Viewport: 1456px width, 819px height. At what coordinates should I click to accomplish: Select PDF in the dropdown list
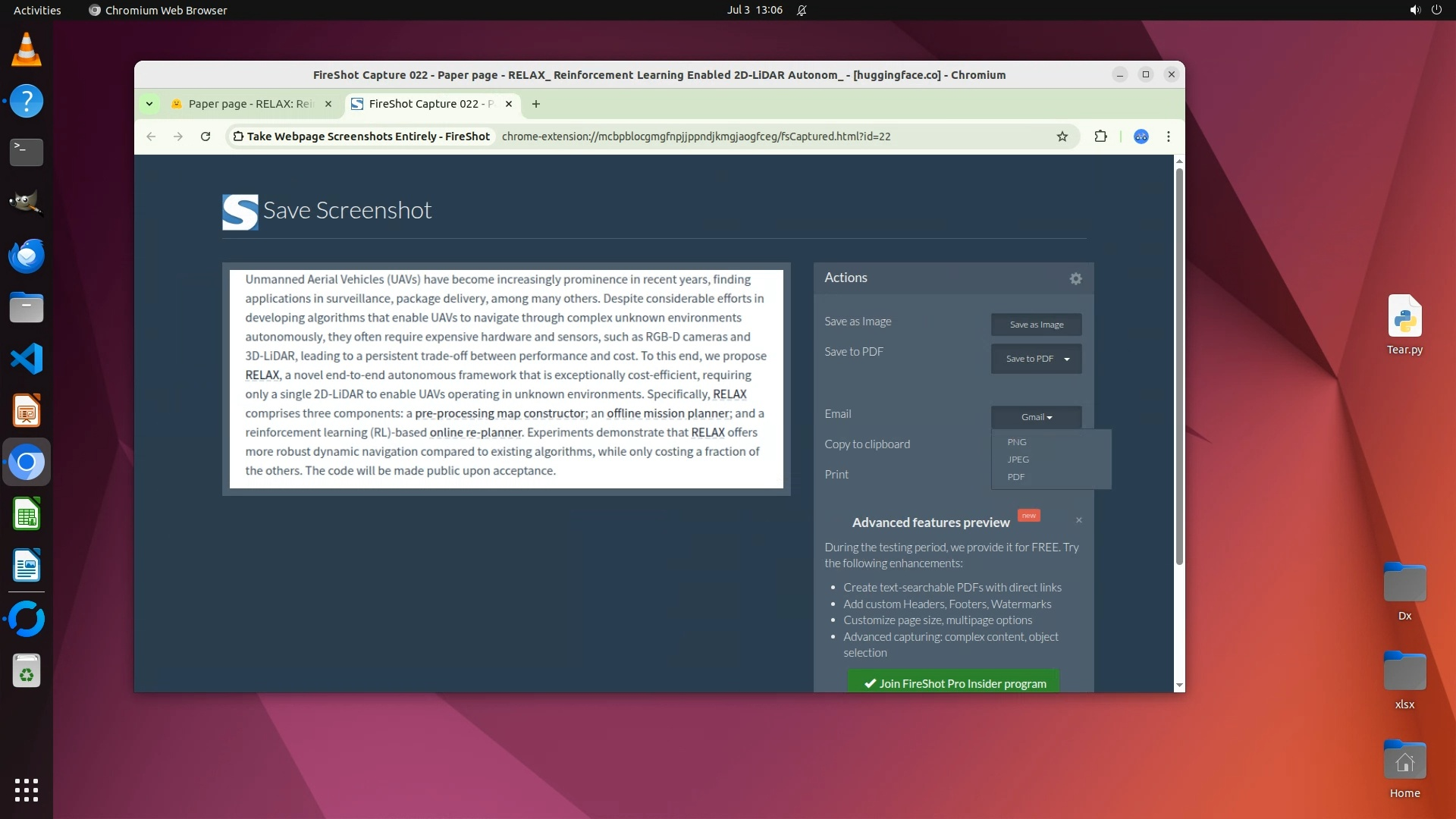pos(1015,477)
